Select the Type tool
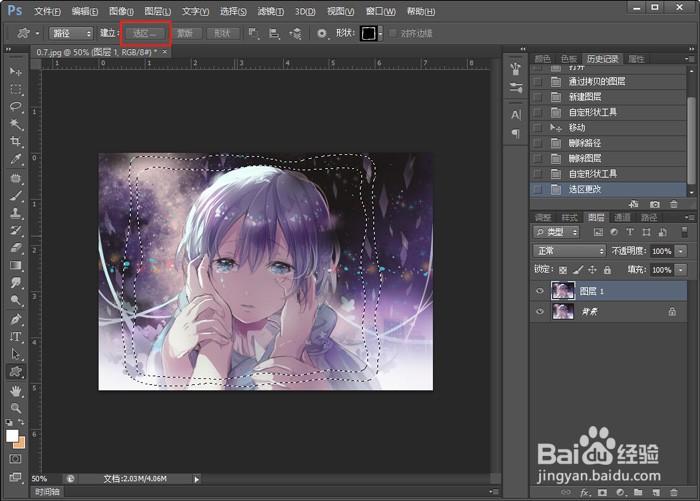 pyautogui.click(x=16, y=337)
